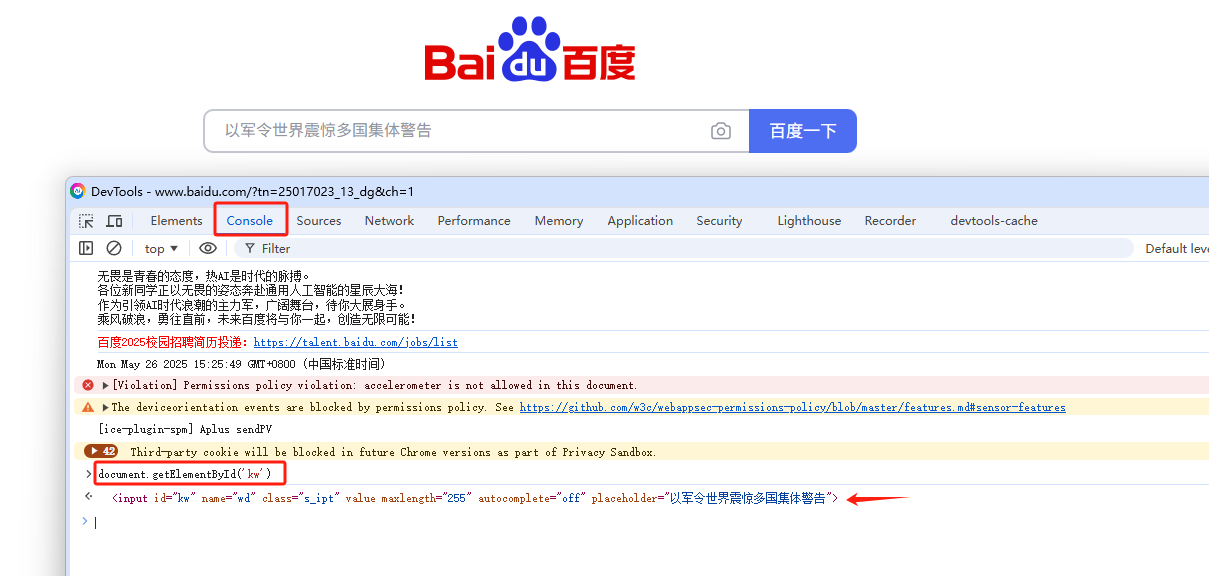Open the Application tab
Screen dimensions: 1209x576
tap(640, 221)
